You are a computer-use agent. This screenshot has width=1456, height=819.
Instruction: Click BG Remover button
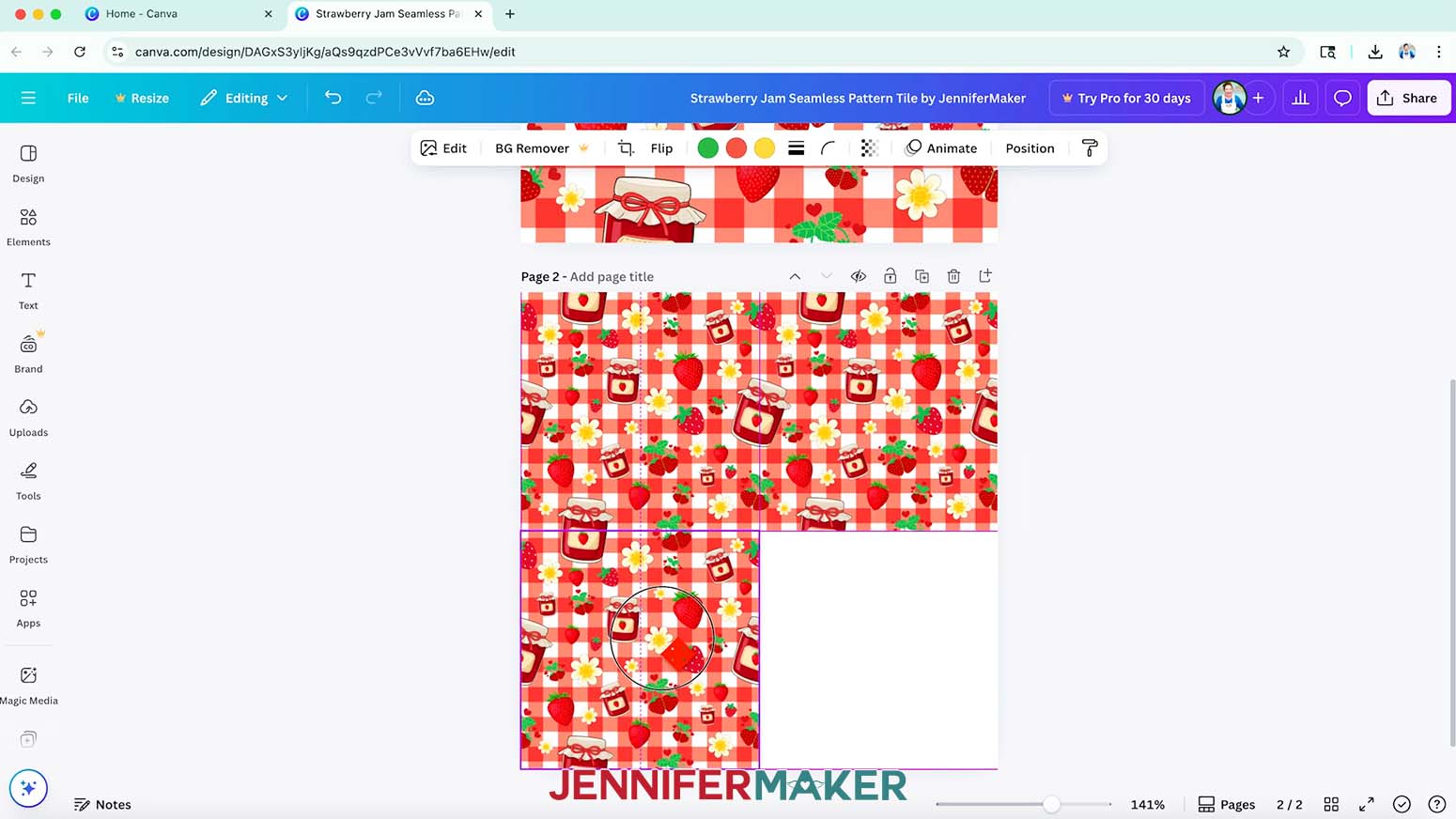click(542, 148)
